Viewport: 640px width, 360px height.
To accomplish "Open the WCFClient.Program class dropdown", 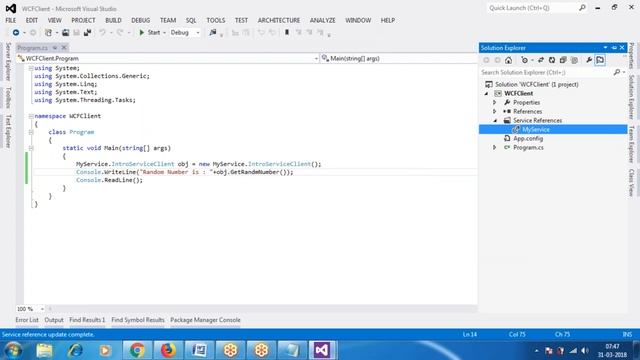I will (x=168, y=58).
